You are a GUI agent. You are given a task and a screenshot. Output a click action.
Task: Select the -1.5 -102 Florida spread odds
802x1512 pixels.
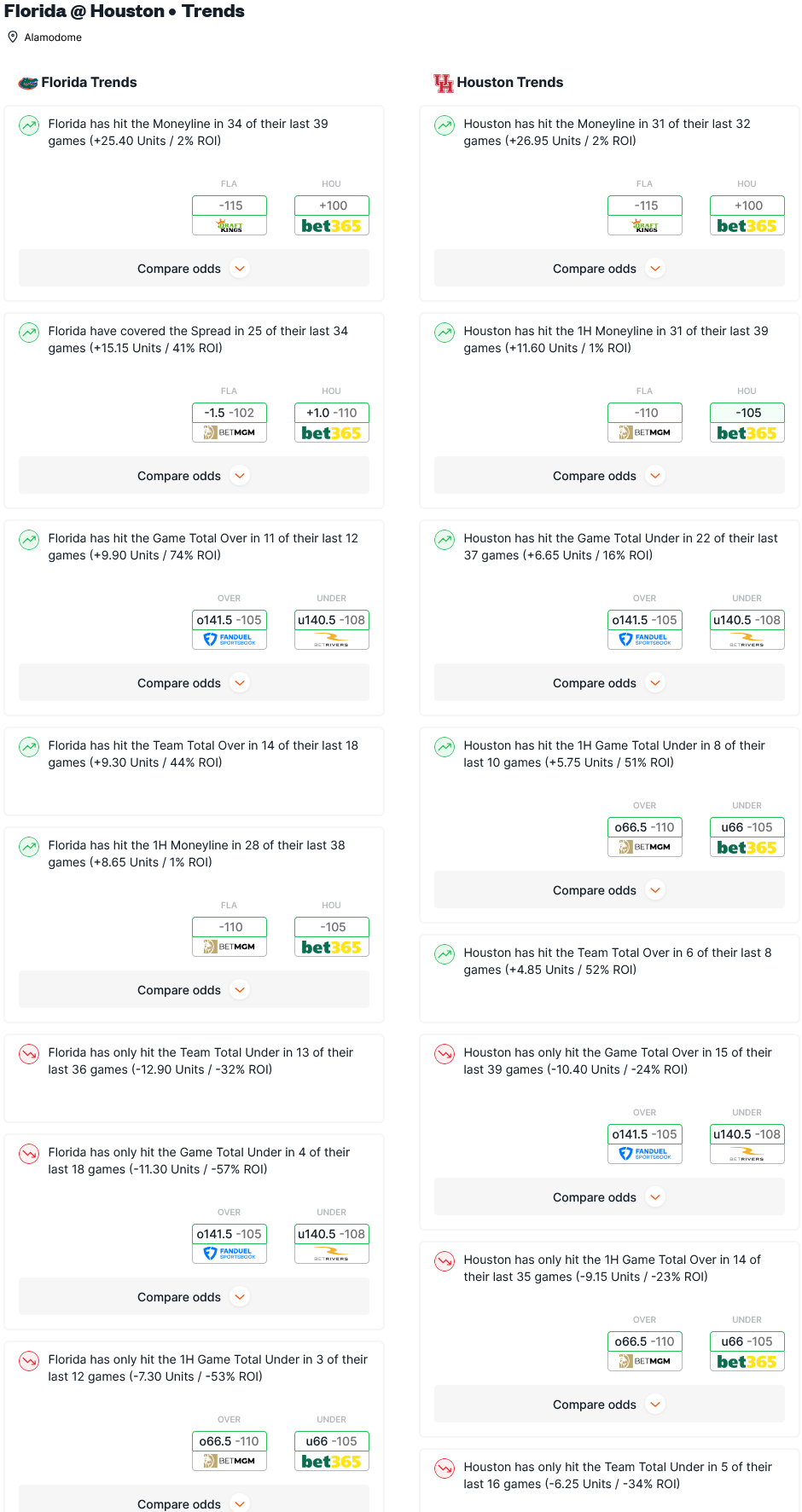(230, 413)
